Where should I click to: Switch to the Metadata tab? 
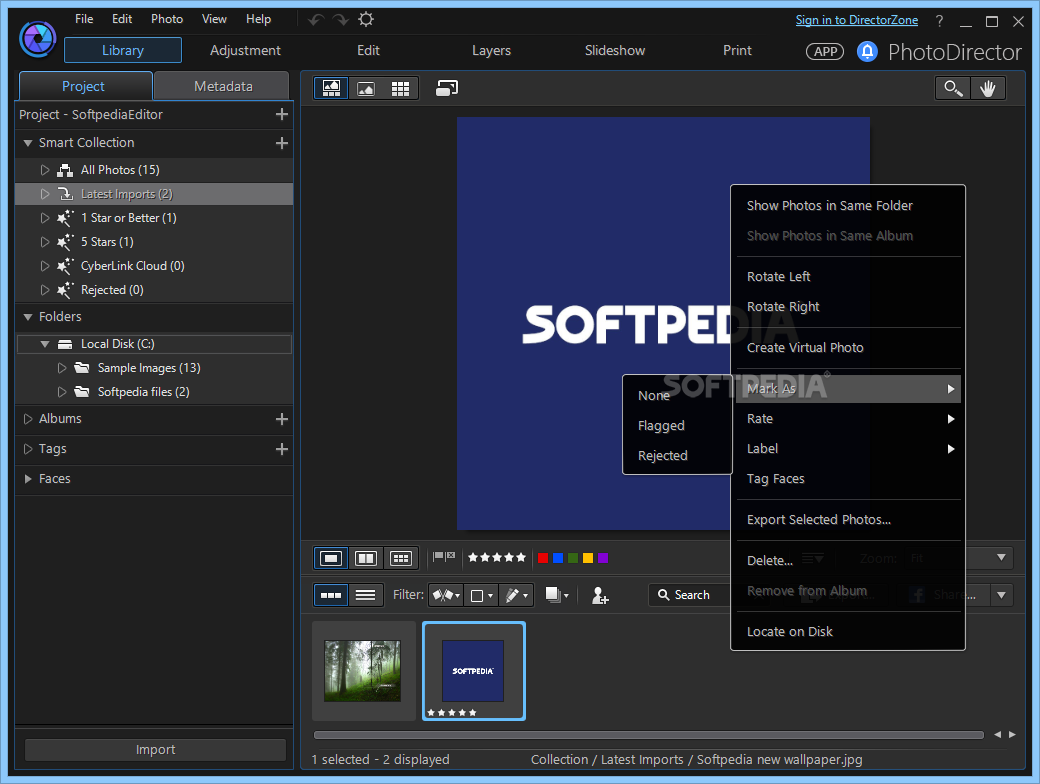click(x=223, y=86)
